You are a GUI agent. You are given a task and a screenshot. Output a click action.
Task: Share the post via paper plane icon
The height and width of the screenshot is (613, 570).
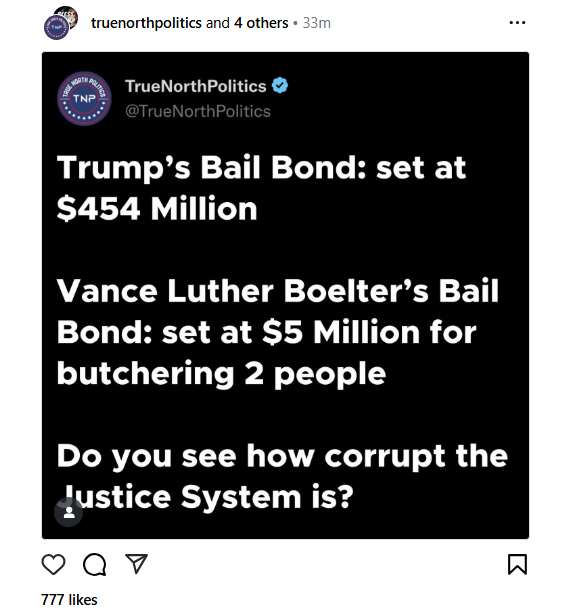coord(136,563)
